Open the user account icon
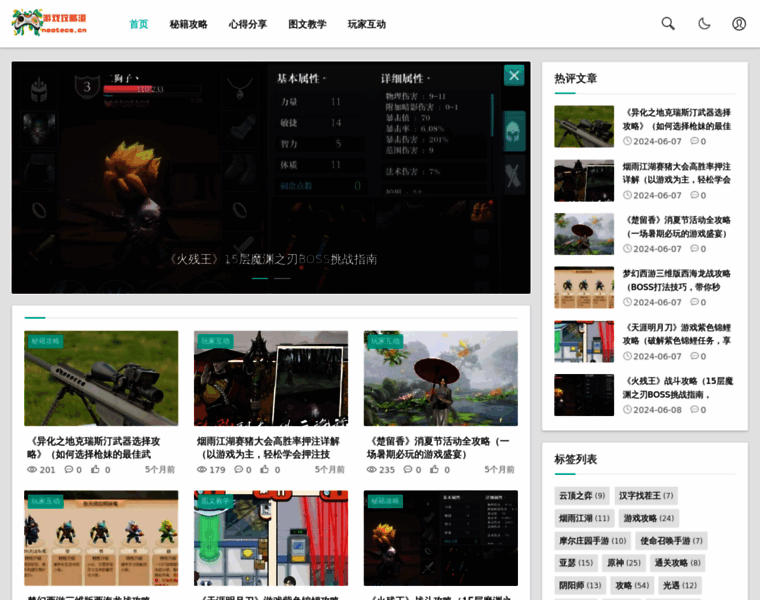760x600 pixels. click(x=739, y=24)
